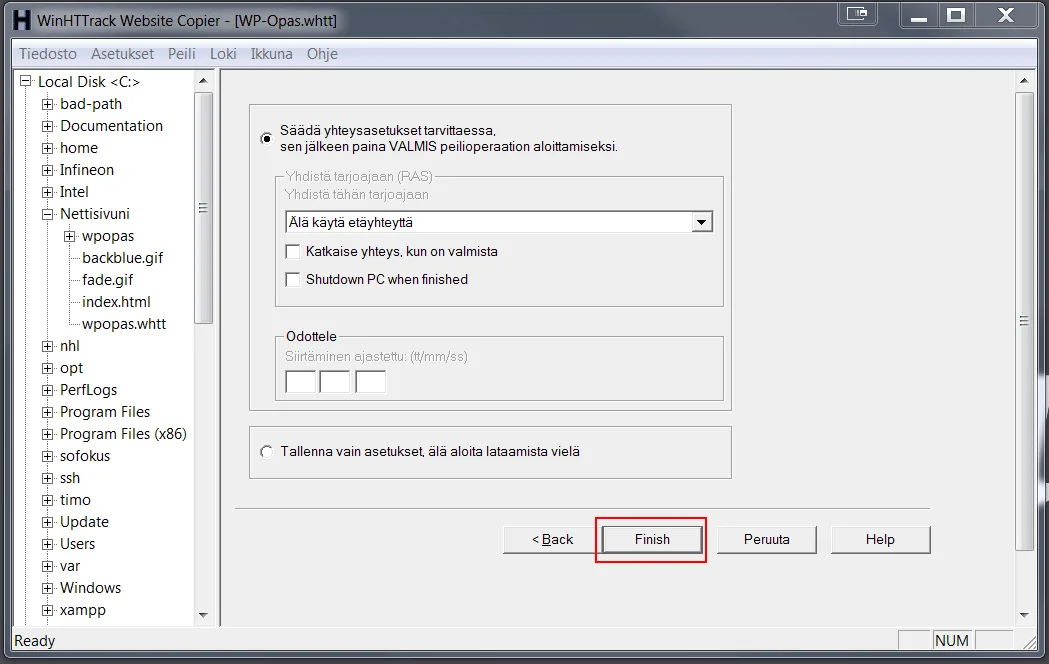Select the Windows folder label

point(90,588)
